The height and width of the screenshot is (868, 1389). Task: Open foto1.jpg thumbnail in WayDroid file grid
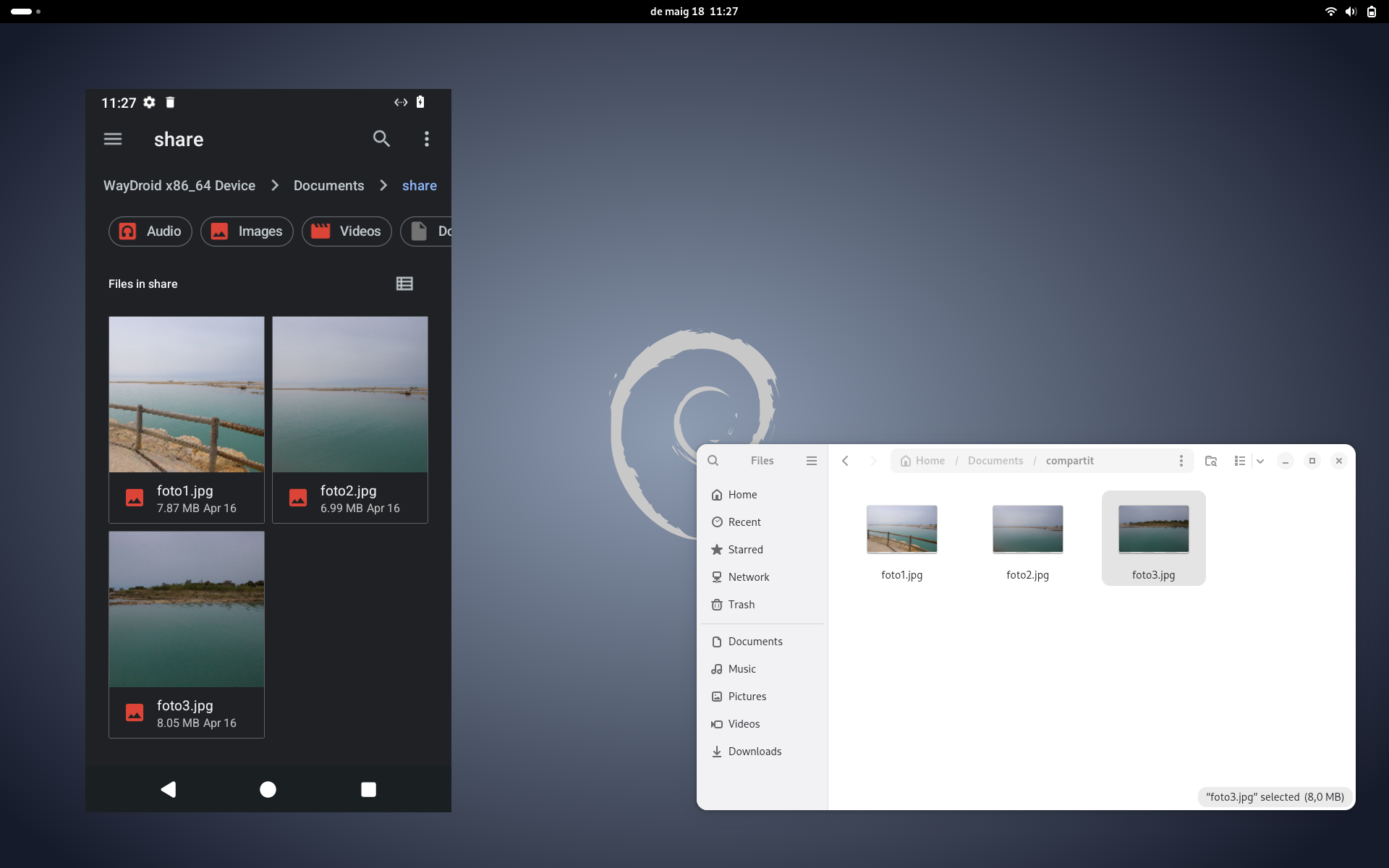point(187,394)
